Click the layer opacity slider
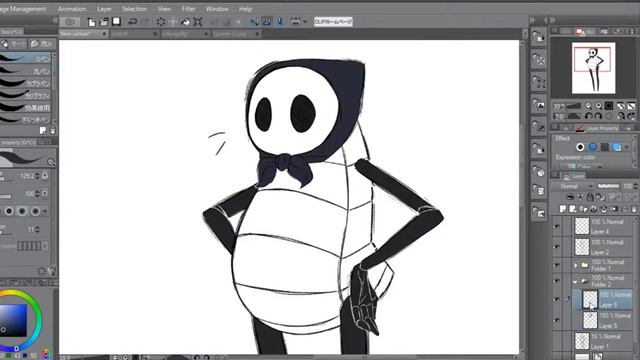Screen dimensions: 640x360 tap(608, 186)
